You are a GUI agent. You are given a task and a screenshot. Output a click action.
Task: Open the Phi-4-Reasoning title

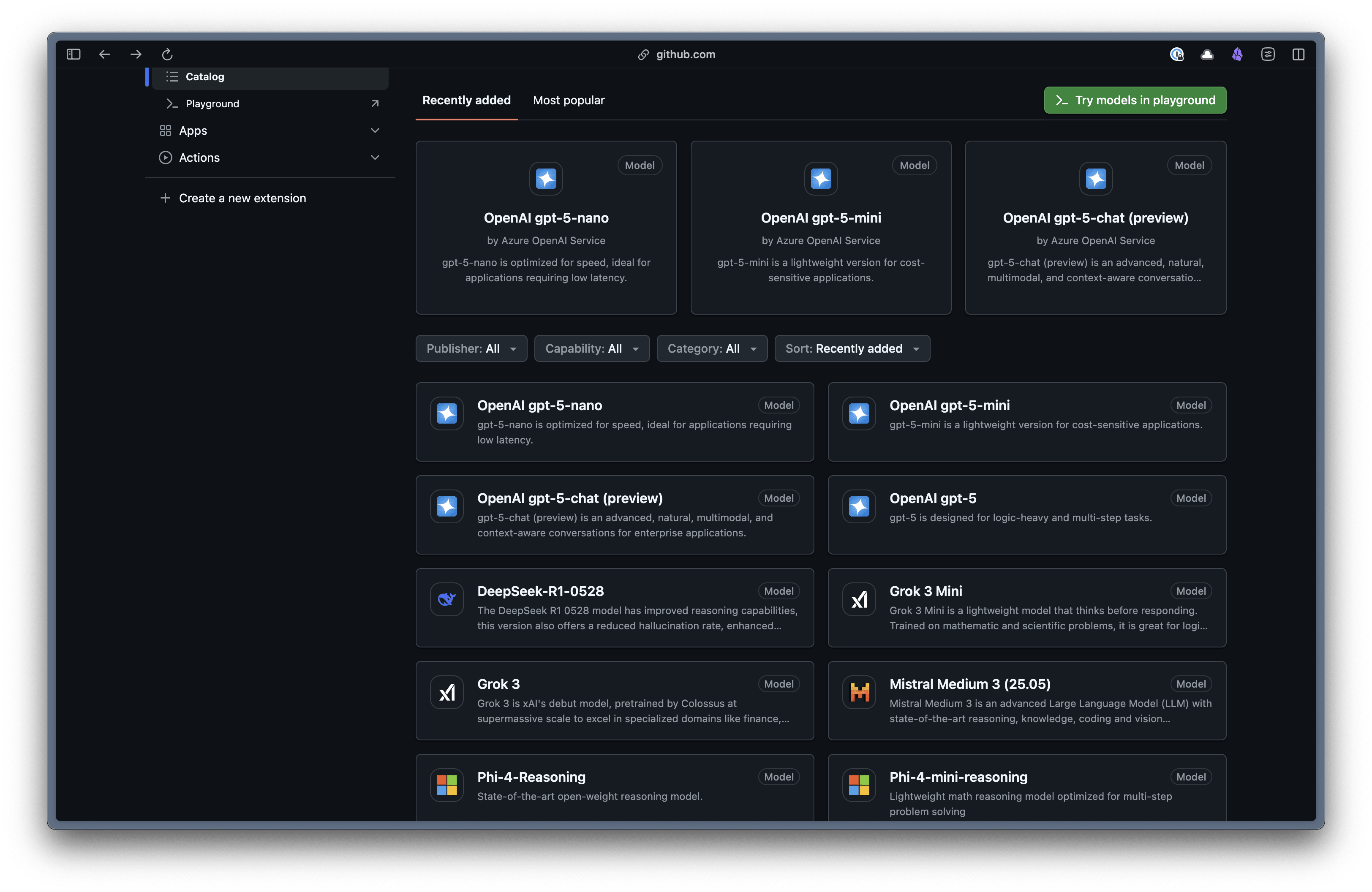click(531, 777)
